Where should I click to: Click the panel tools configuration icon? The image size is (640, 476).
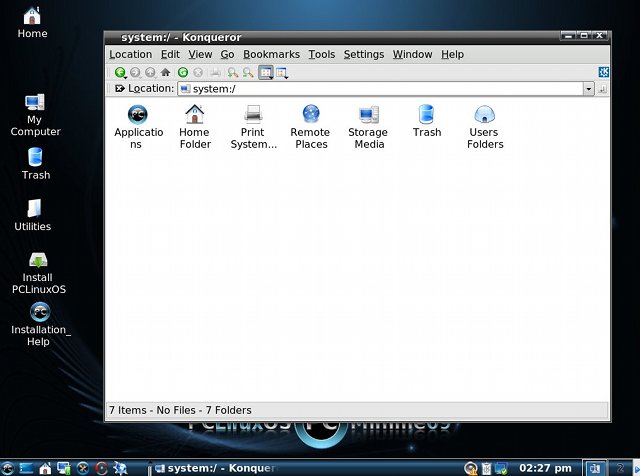click(x=82, y=468)
